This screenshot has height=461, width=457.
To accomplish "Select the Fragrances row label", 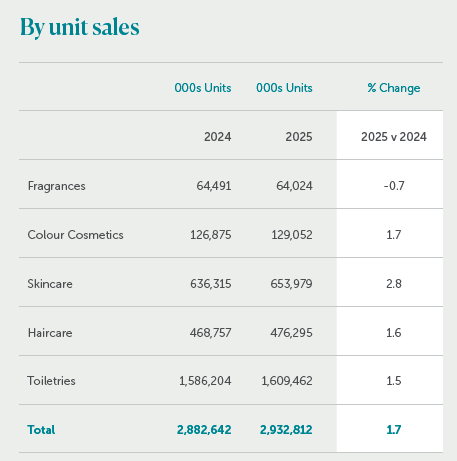I will 57,186.
